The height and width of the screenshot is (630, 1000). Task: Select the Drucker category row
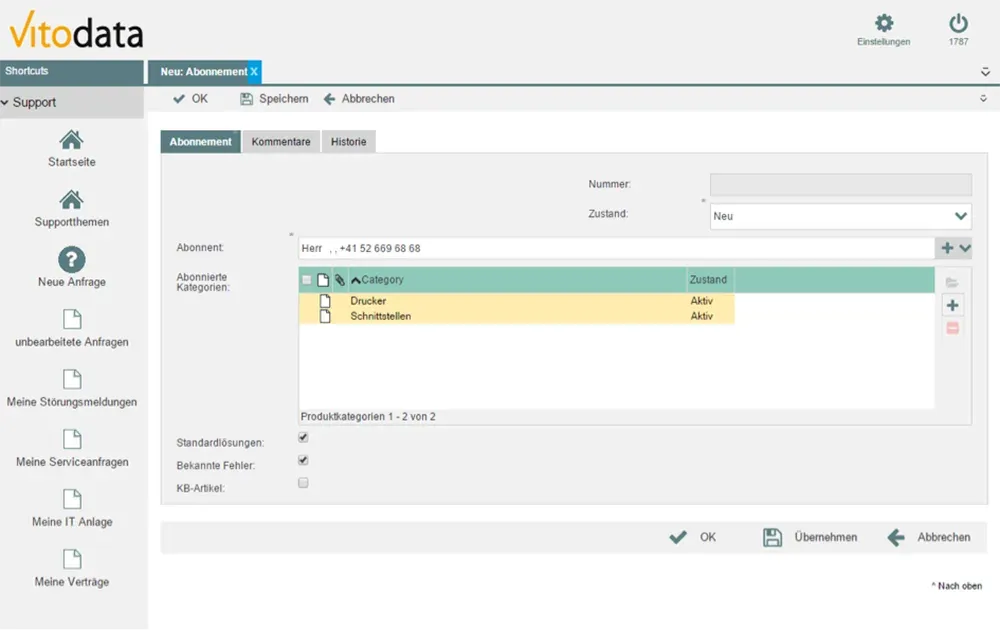[x=517, y=301]
